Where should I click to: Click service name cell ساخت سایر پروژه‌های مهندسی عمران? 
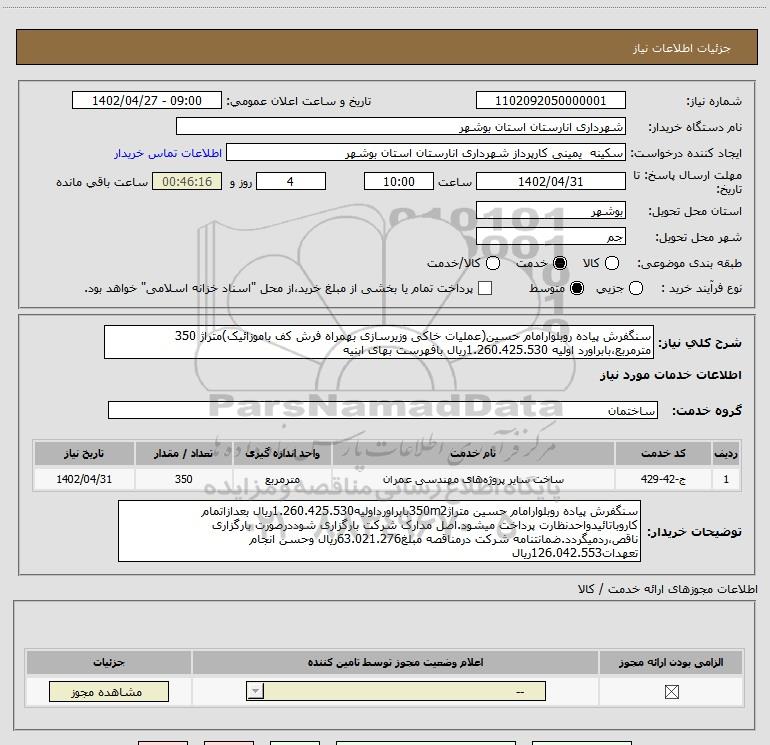click(x=473, y=479)
